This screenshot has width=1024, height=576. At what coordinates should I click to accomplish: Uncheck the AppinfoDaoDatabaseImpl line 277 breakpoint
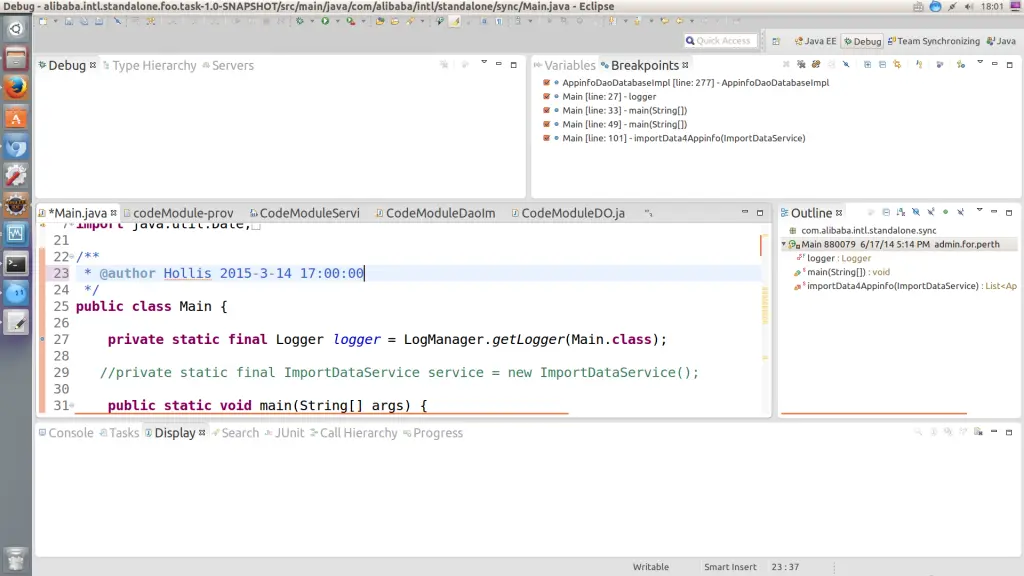pyautogui.click(x=545, y=82)
